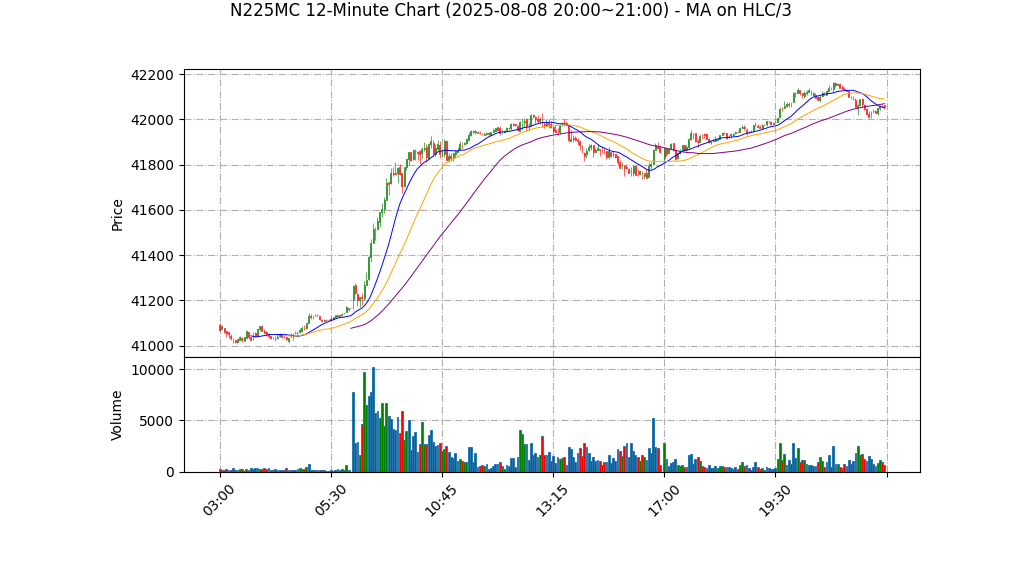Click the 19:30 time axis label

[774, 500]
